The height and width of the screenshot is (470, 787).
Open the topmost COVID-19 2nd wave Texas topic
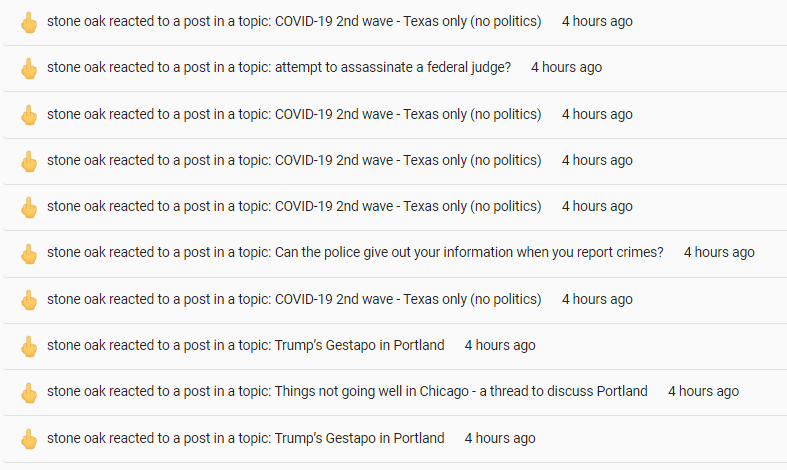coord(408,22)
